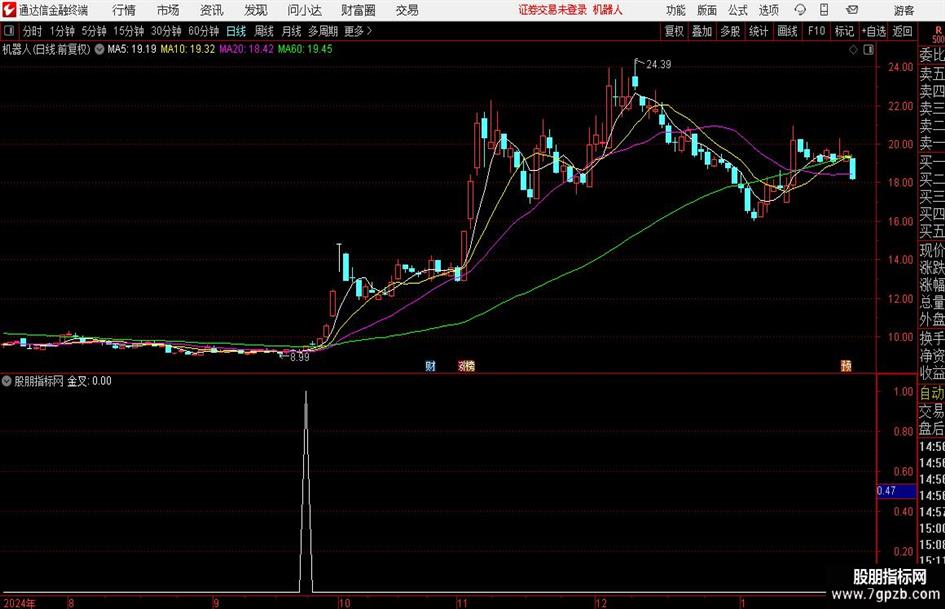The height and width of the screenshot is (609, 945).
Task: Toggle the left panel layout icon
Action: click(x=9, y=31)
